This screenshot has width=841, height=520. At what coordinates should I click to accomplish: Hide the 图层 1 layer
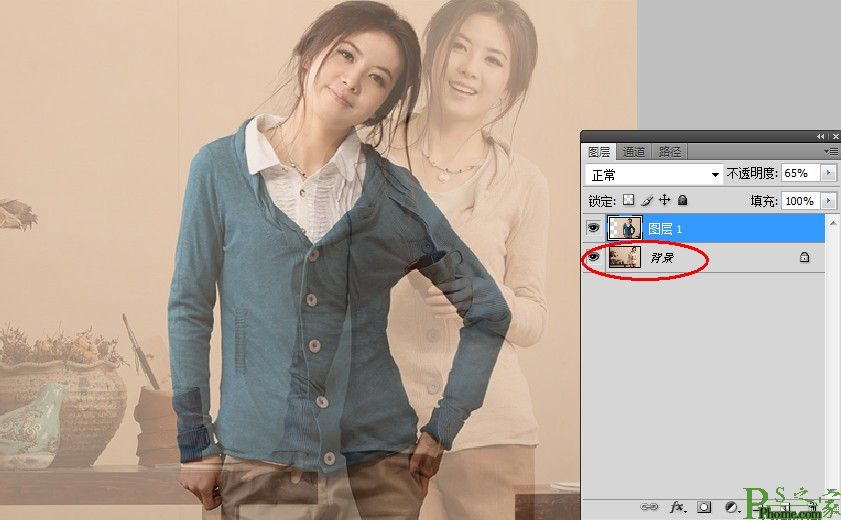point(593,228)
